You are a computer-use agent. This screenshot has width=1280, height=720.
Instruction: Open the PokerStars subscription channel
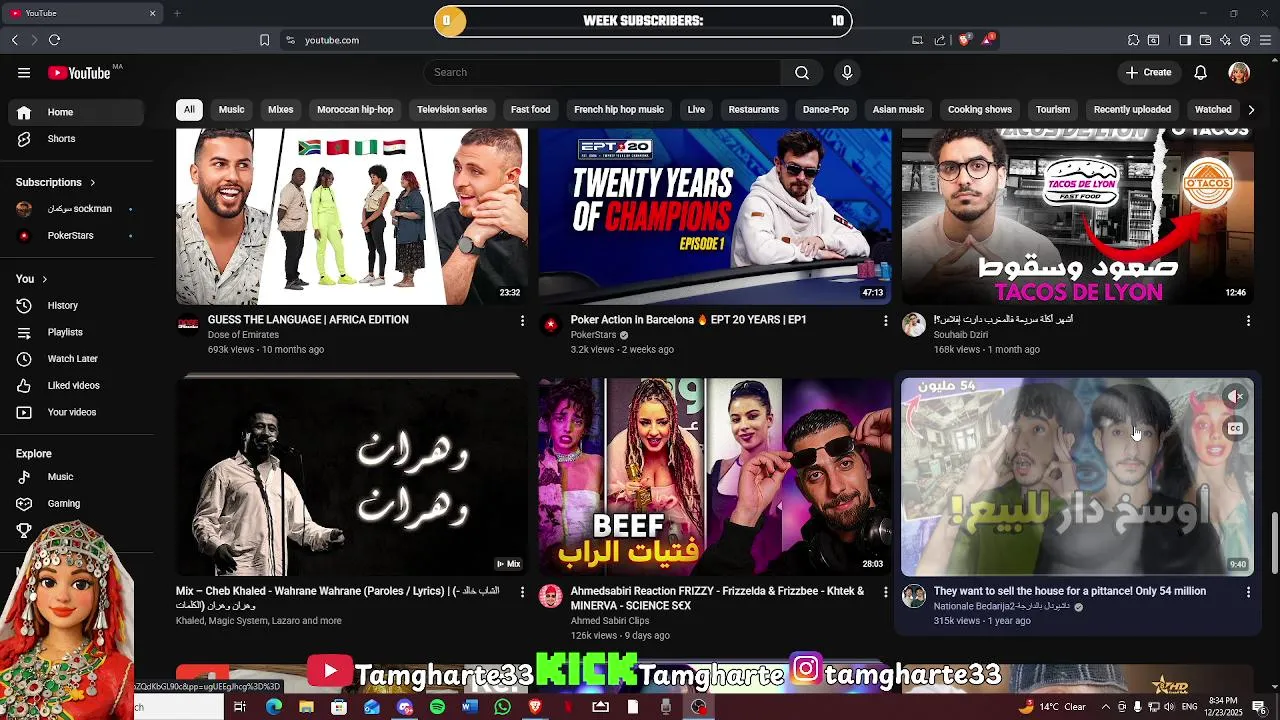(77, 236)
